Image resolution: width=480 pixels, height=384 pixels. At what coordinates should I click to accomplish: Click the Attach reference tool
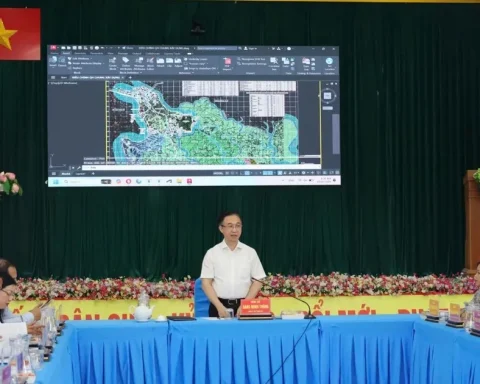click(x=161, y=62)
